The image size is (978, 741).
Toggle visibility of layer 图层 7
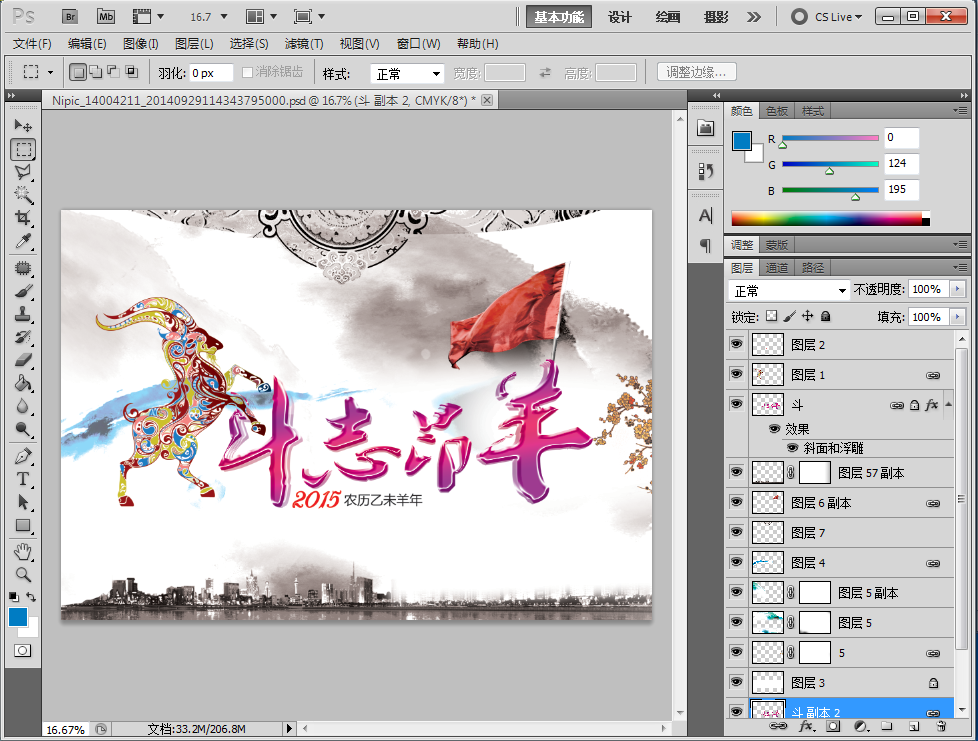click(737, 533)
